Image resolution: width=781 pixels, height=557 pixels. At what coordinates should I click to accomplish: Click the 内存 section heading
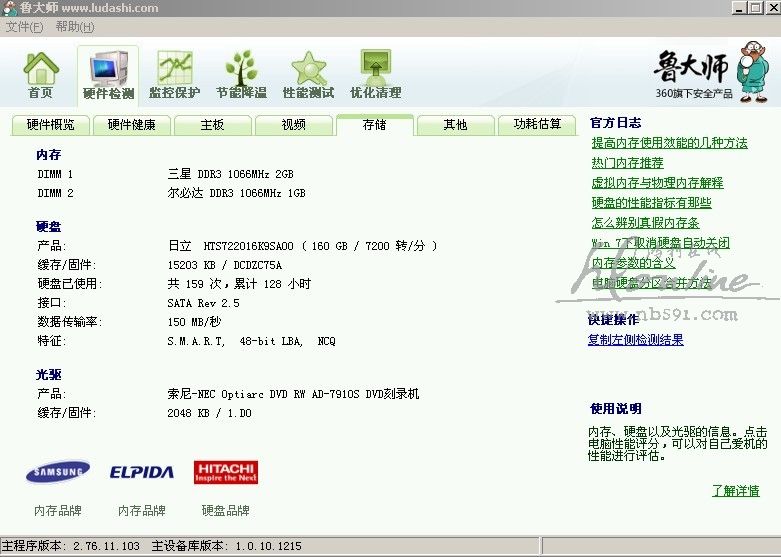coord(48,155)
